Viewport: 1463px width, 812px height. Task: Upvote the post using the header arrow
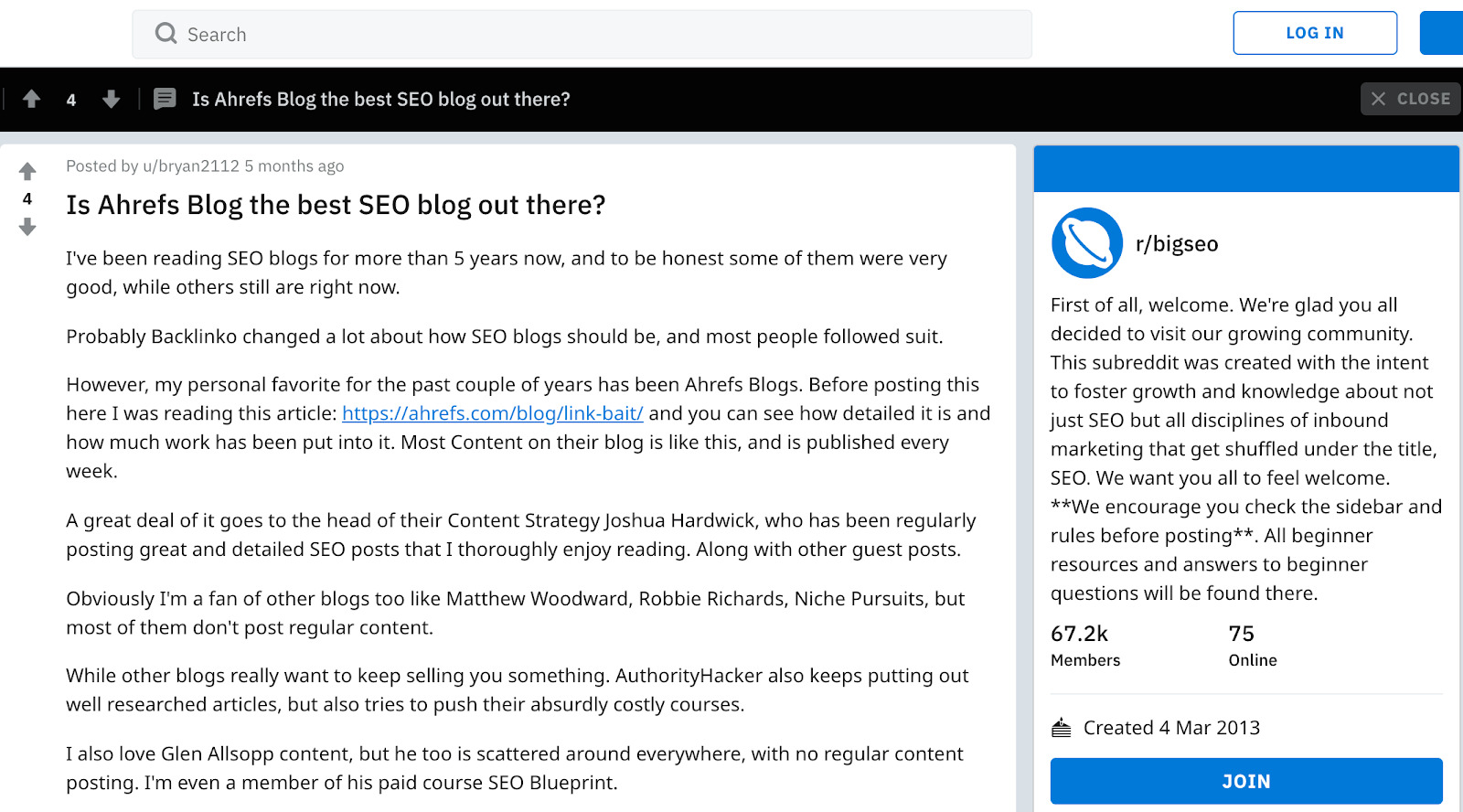pos(31,99)
